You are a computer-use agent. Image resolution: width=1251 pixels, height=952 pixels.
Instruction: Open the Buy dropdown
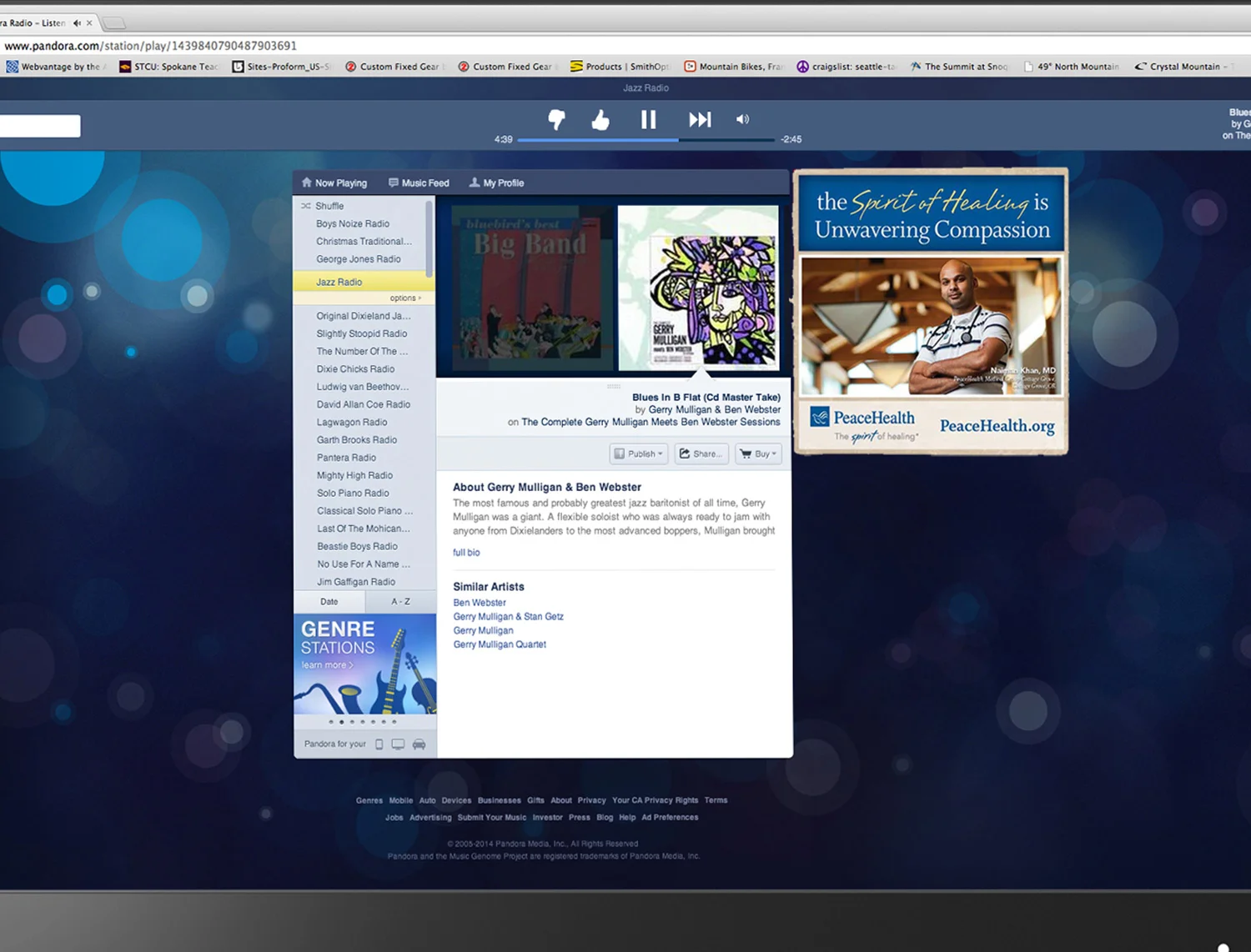tap(758, 454)
